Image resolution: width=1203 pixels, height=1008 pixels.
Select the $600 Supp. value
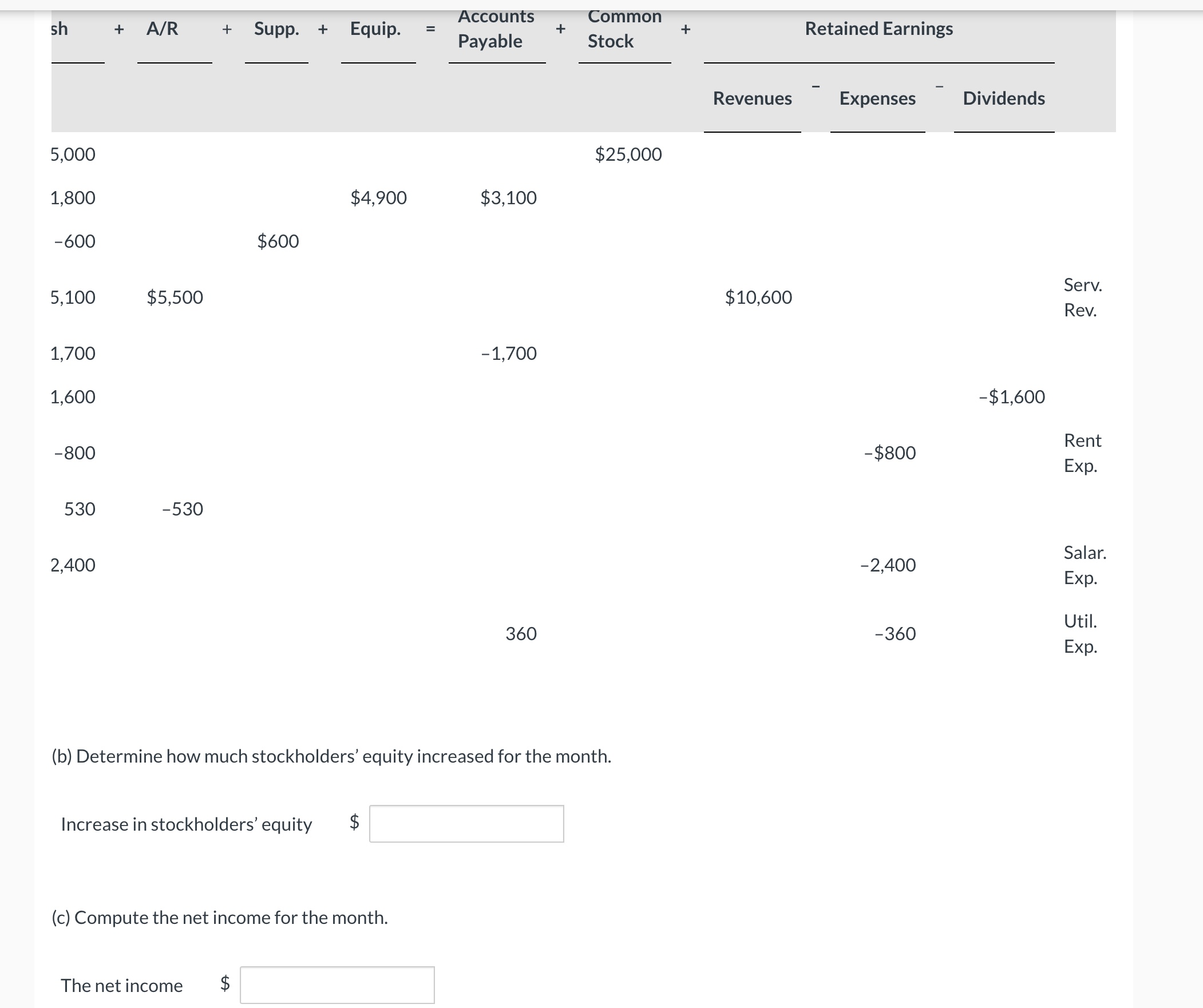(x=277, y=241)
